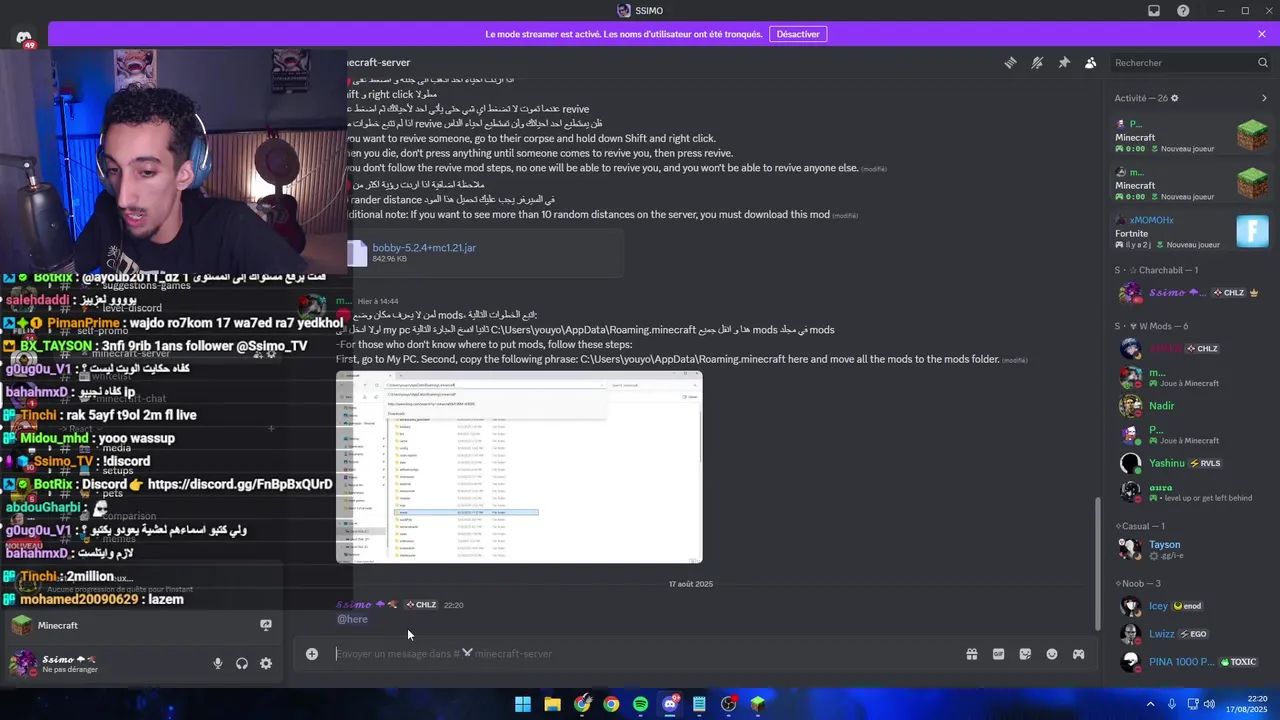The height and width of the screenshot is (720, 1280).
Task: Show hidden tray icons chevron
Action: (x=1150, y=704)
